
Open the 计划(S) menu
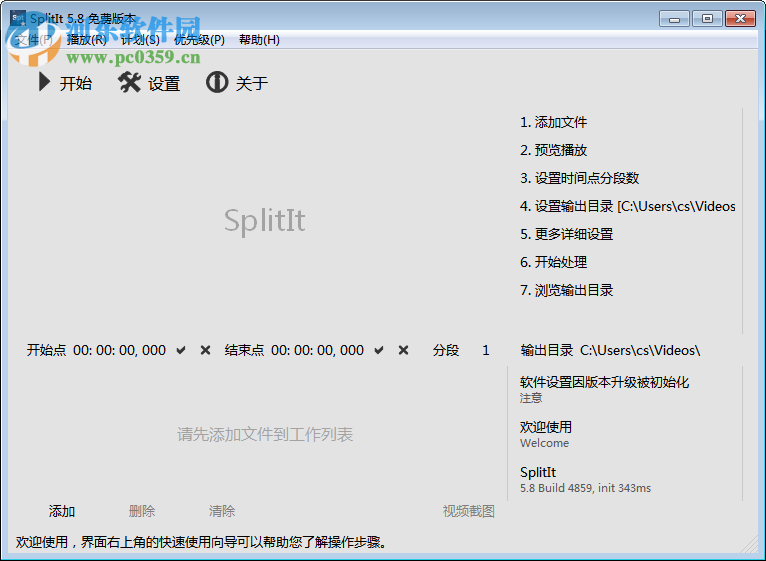140,40
